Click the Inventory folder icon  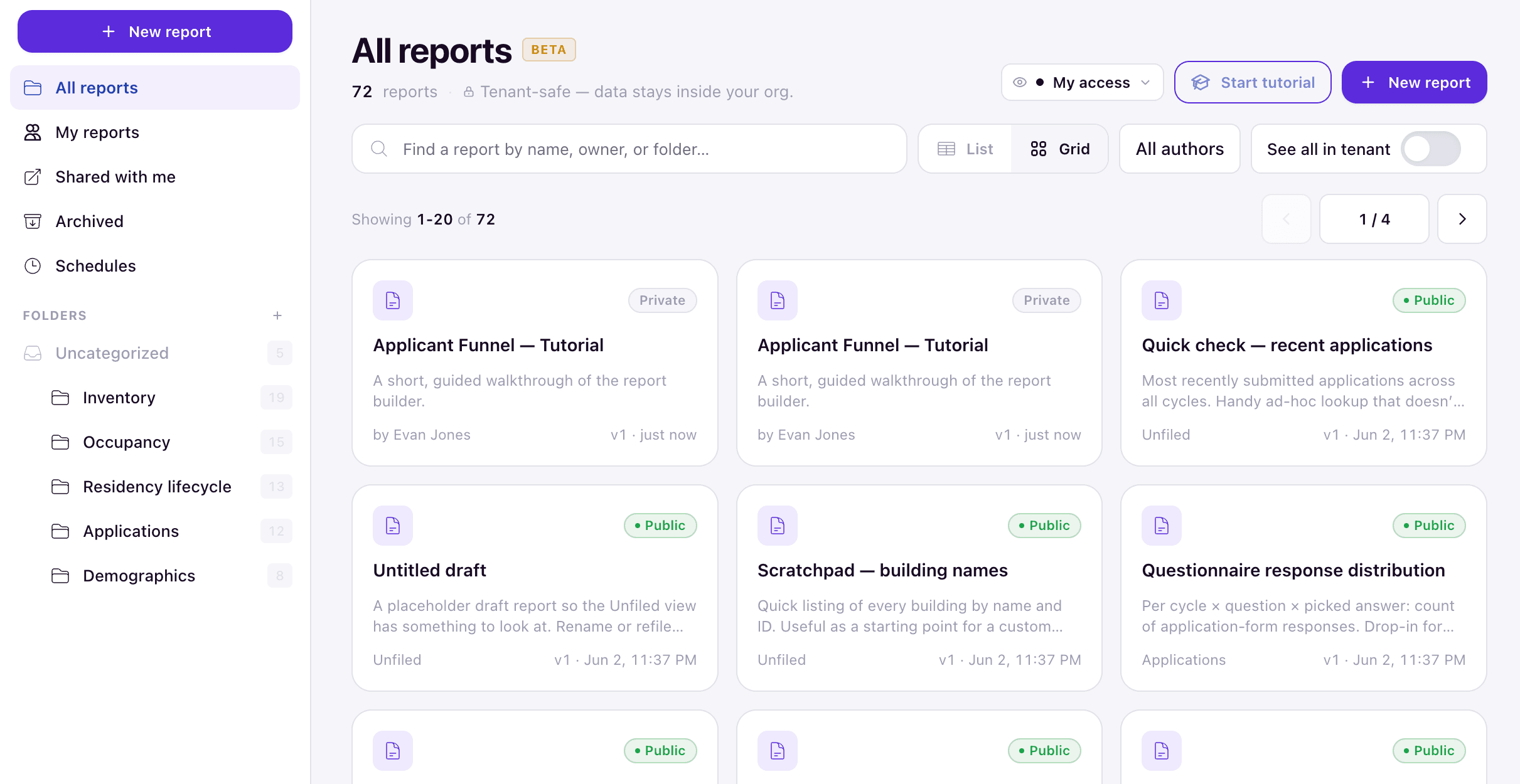click(x=60, y=398)
